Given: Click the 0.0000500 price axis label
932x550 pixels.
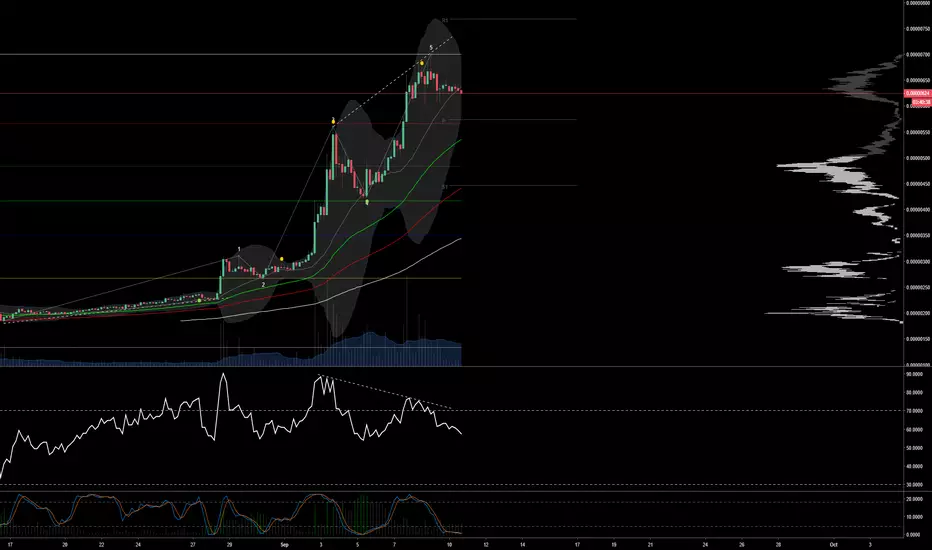Looking at the screenshot, I should 918,158.
